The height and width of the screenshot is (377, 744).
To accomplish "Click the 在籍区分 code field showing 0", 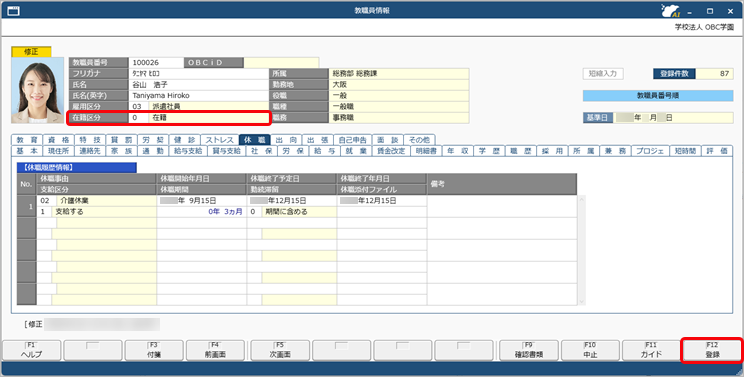I will coord(138,118).
